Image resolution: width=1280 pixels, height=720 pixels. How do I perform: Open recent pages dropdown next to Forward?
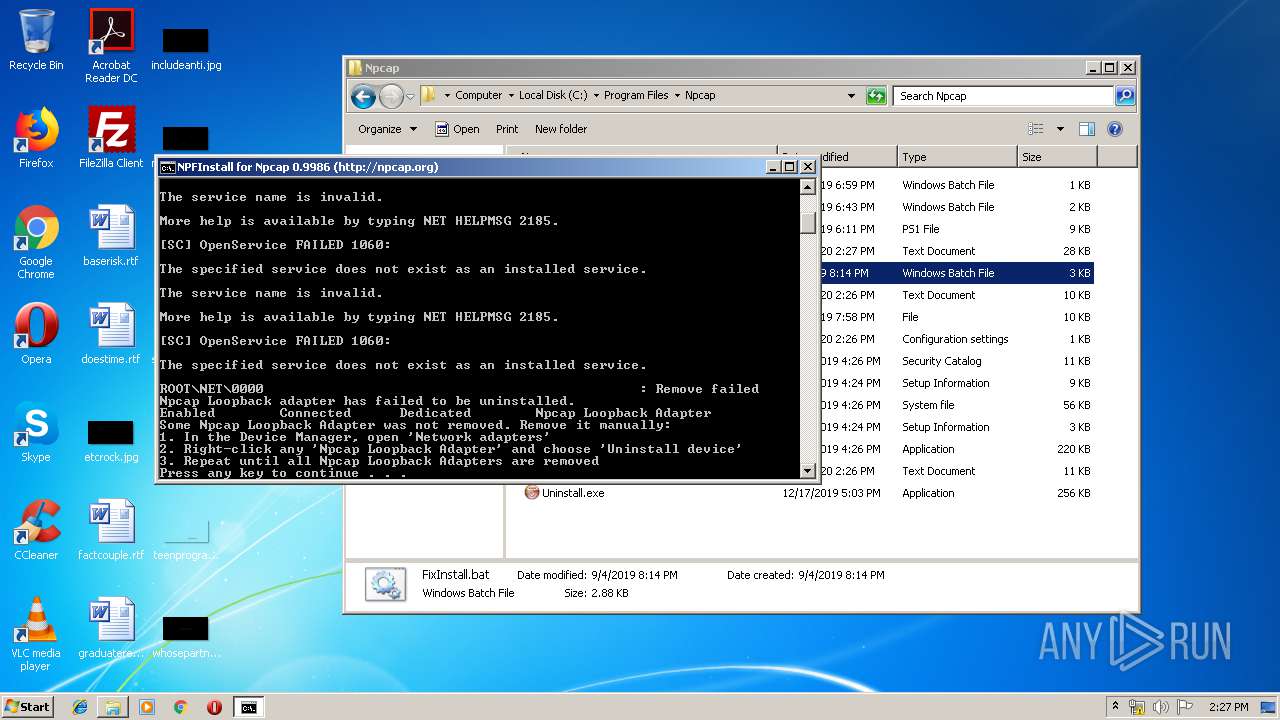[x=410, y=97]
